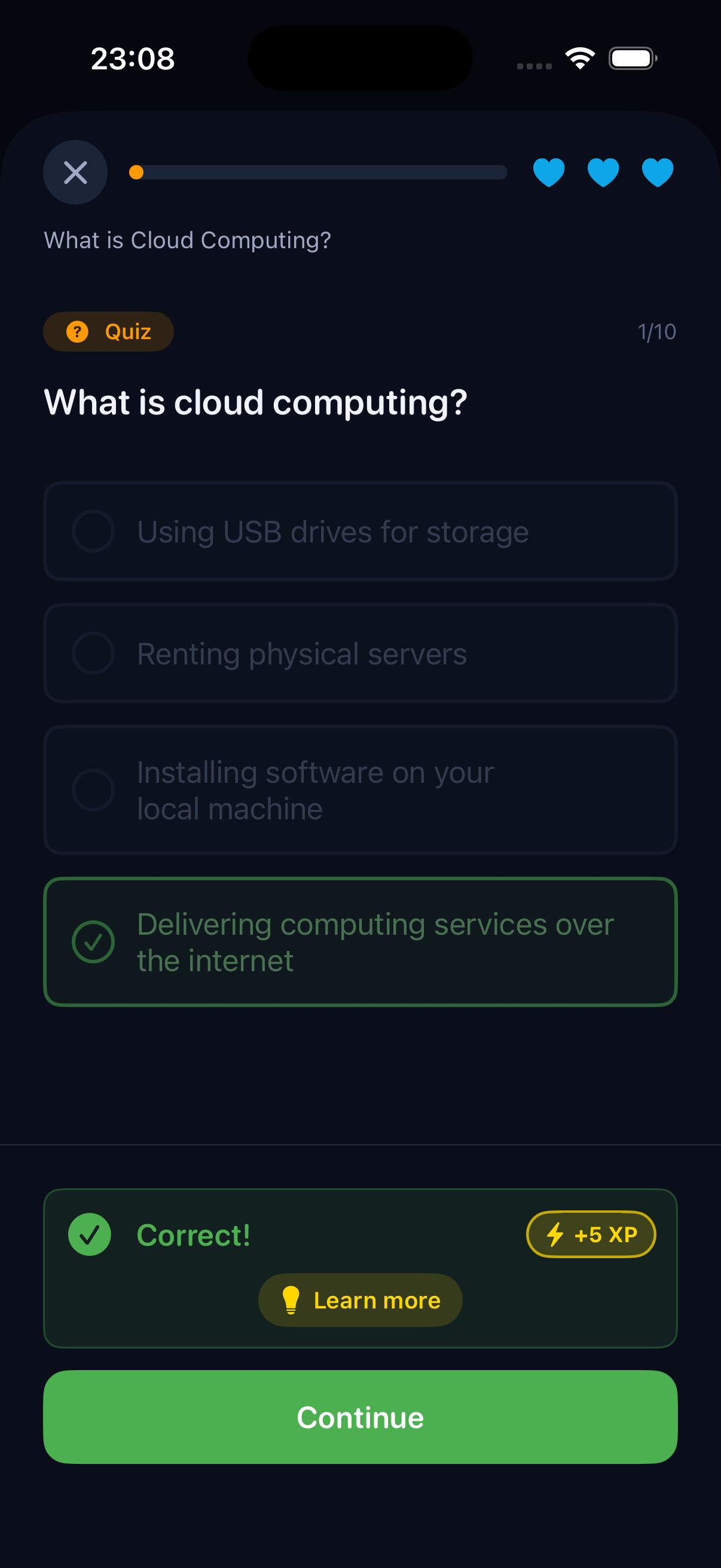721x1568 pixels.
Task: Tap the battery indicator in status bar
Action: click(632, 59)
